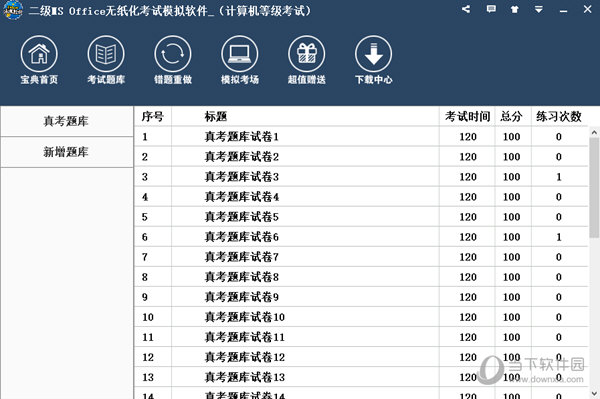Select row 真考题库试卷13
600x399 pixels.
tap(361, 377)
